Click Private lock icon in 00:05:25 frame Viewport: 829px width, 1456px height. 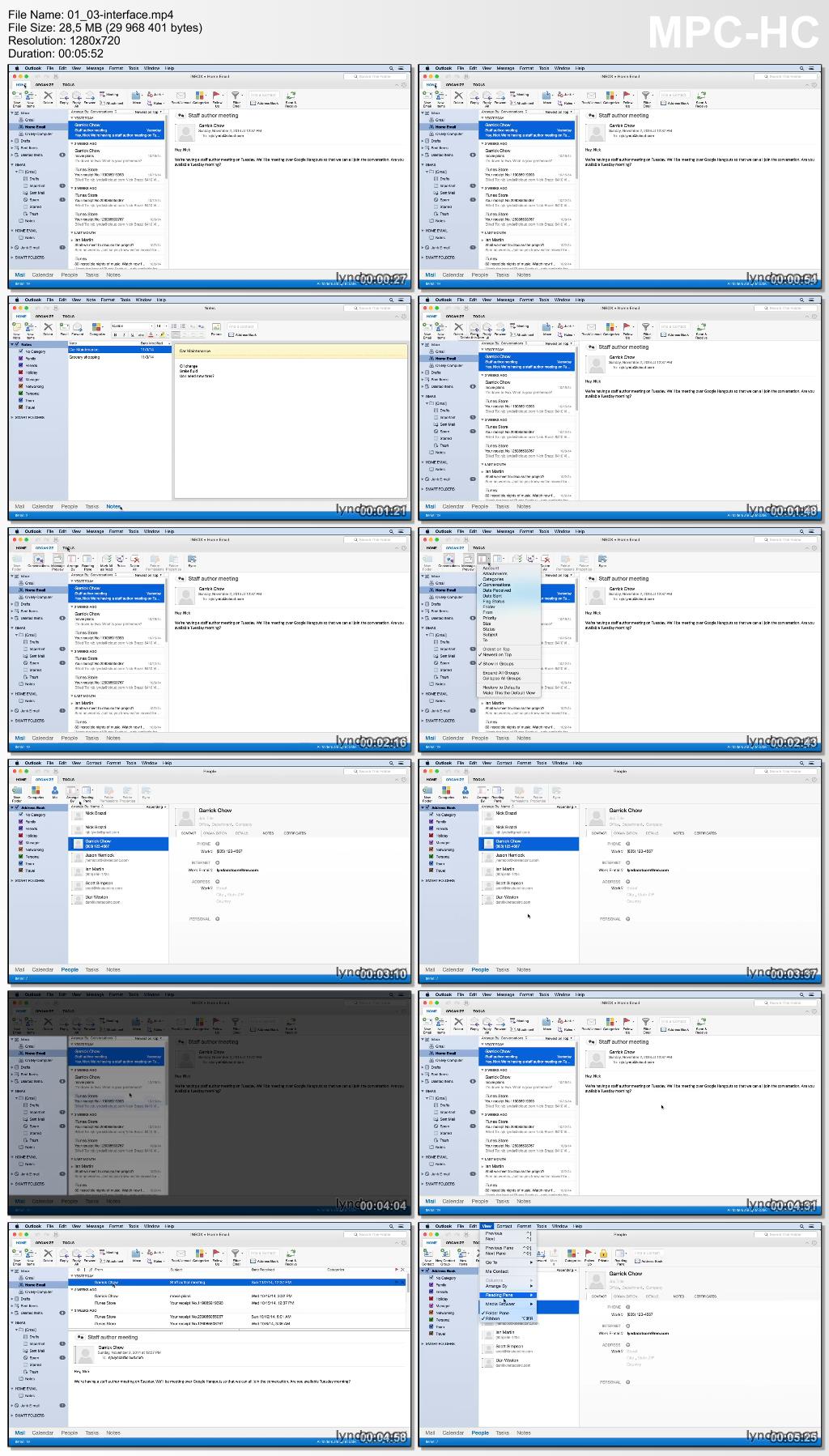click(603, 1254)
